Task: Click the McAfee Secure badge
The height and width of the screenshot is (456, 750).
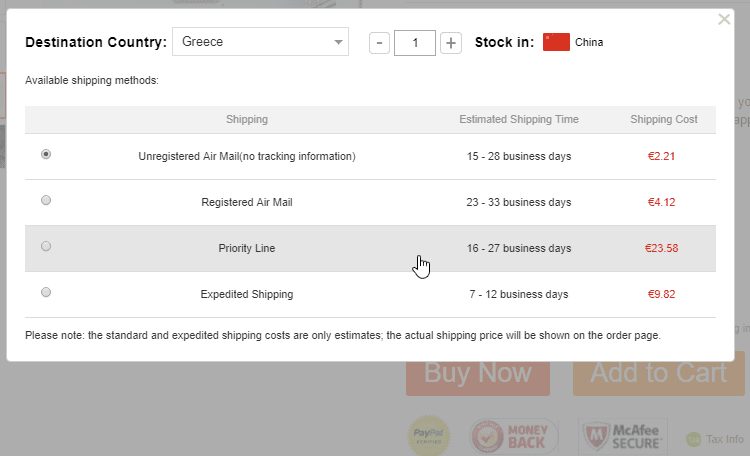Action: click(624, 436)
